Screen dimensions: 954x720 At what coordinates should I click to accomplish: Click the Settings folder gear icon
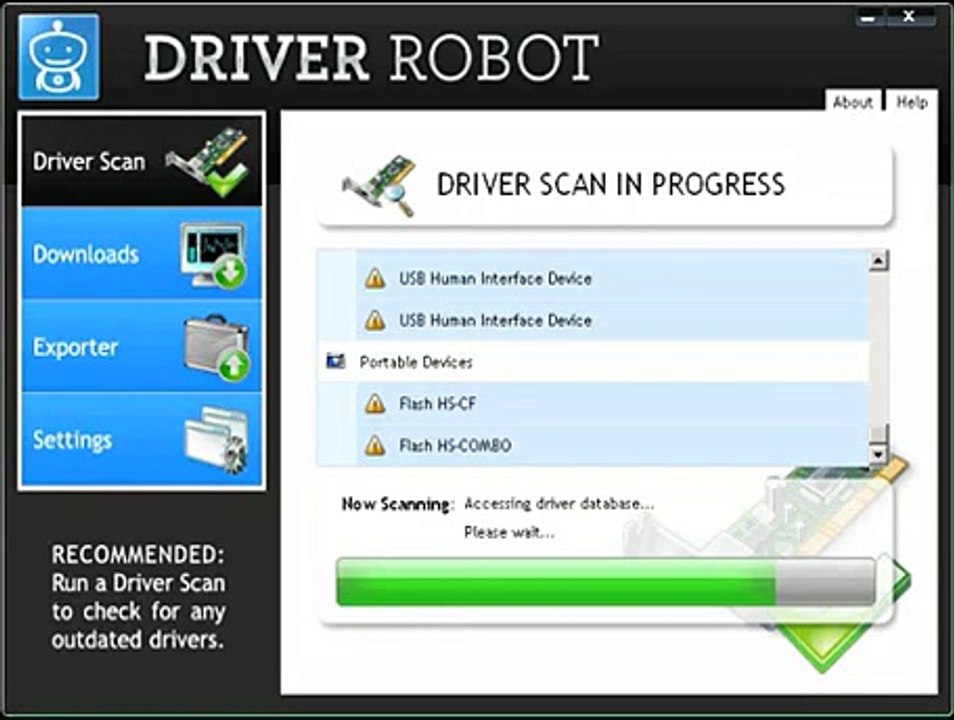[x=216, y=439]
